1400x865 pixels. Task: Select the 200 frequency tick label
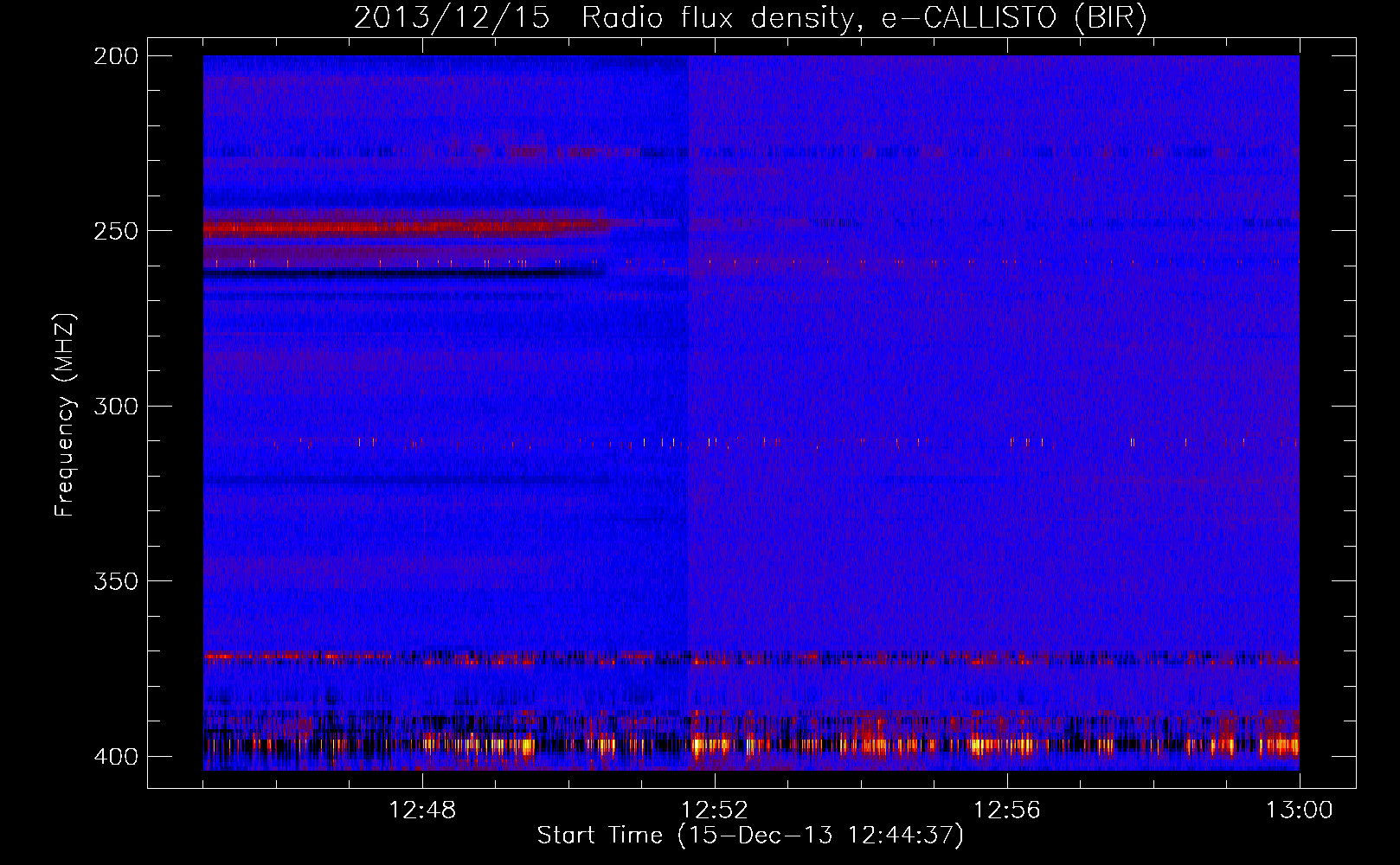[x=115, y=56]
